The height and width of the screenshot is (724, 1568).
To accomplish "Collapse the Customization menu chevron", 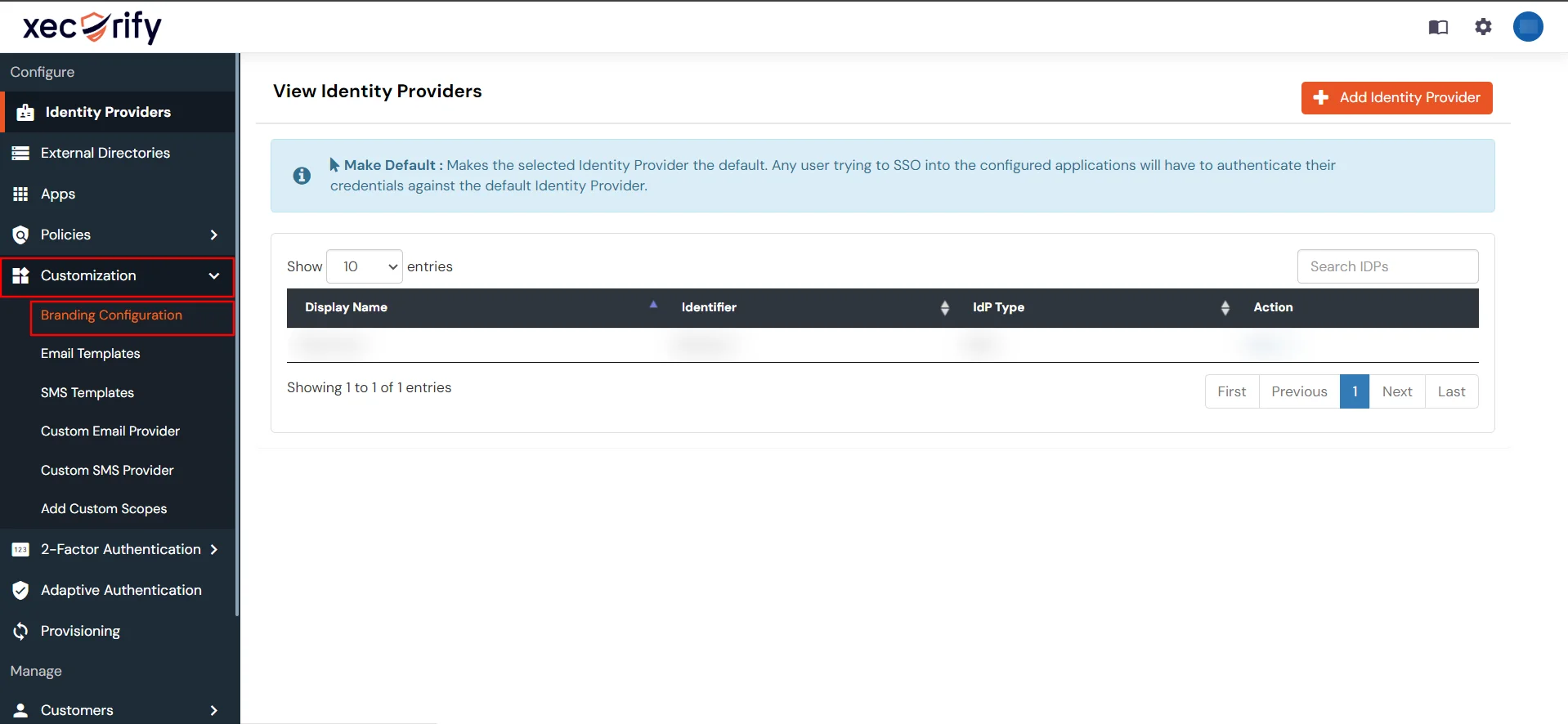I will 214,276.
